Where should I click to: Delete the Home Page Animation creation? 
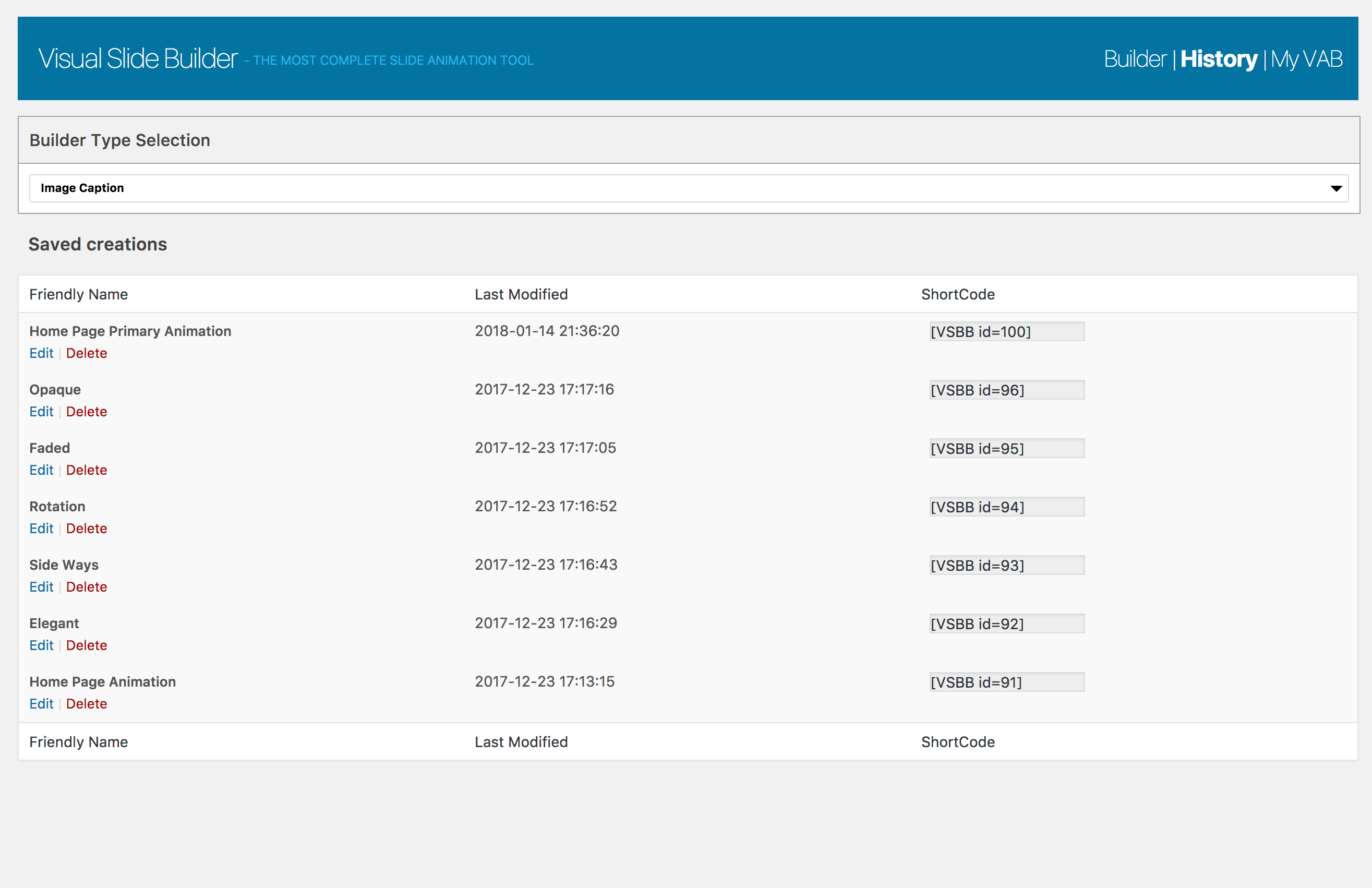click(87, 703)
